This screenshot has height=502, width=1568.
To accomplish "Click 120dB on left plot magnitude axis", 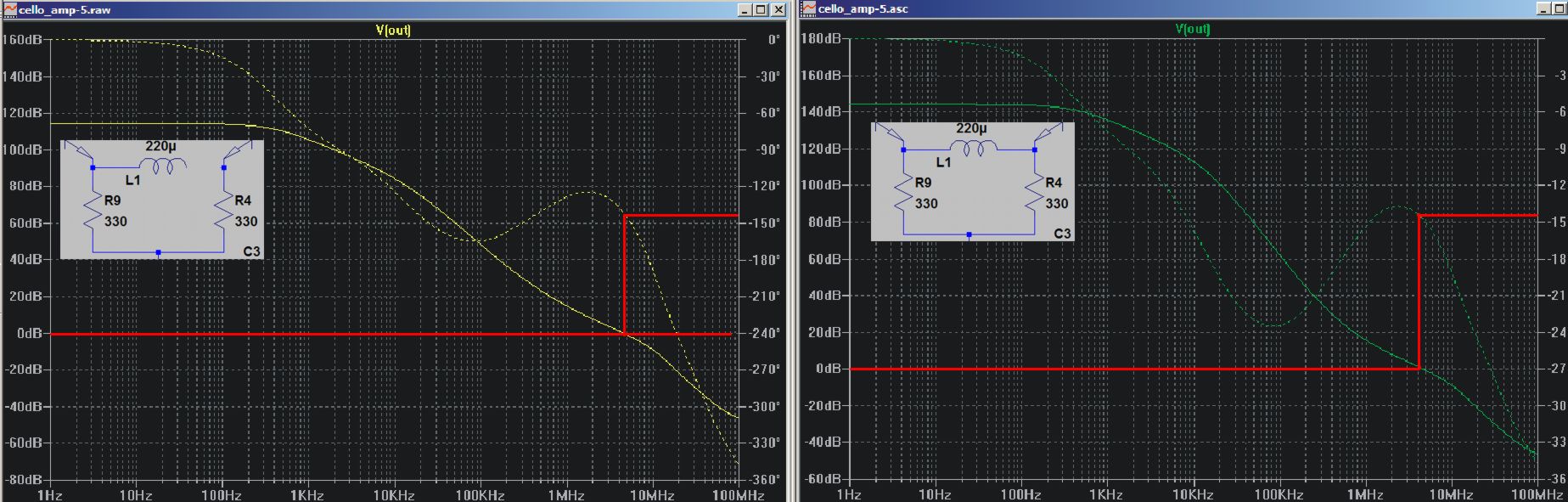I will click(x=23, y=113).
